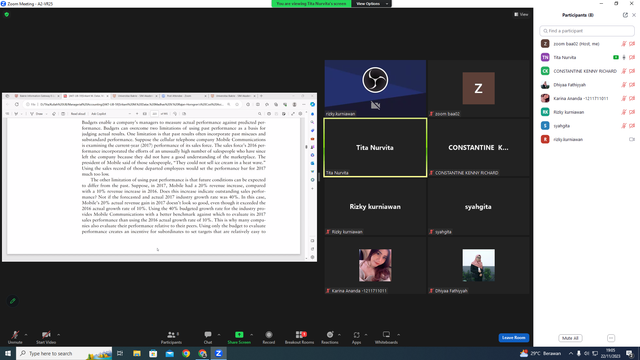Screen dimensions: 640x360
Task: Close the Participants panel
Action: click(634, 15)
